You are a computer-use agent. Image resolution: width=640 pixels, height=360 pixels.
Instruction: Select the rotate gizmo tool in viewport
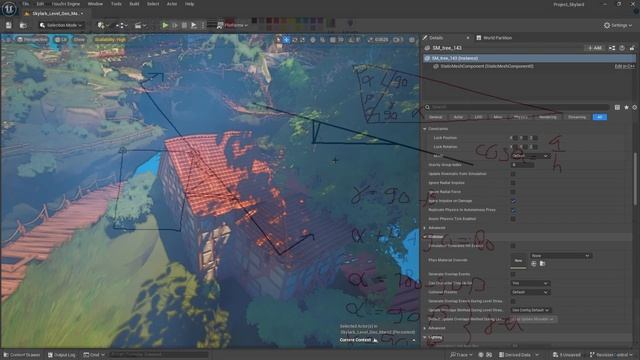pos(295,40)
